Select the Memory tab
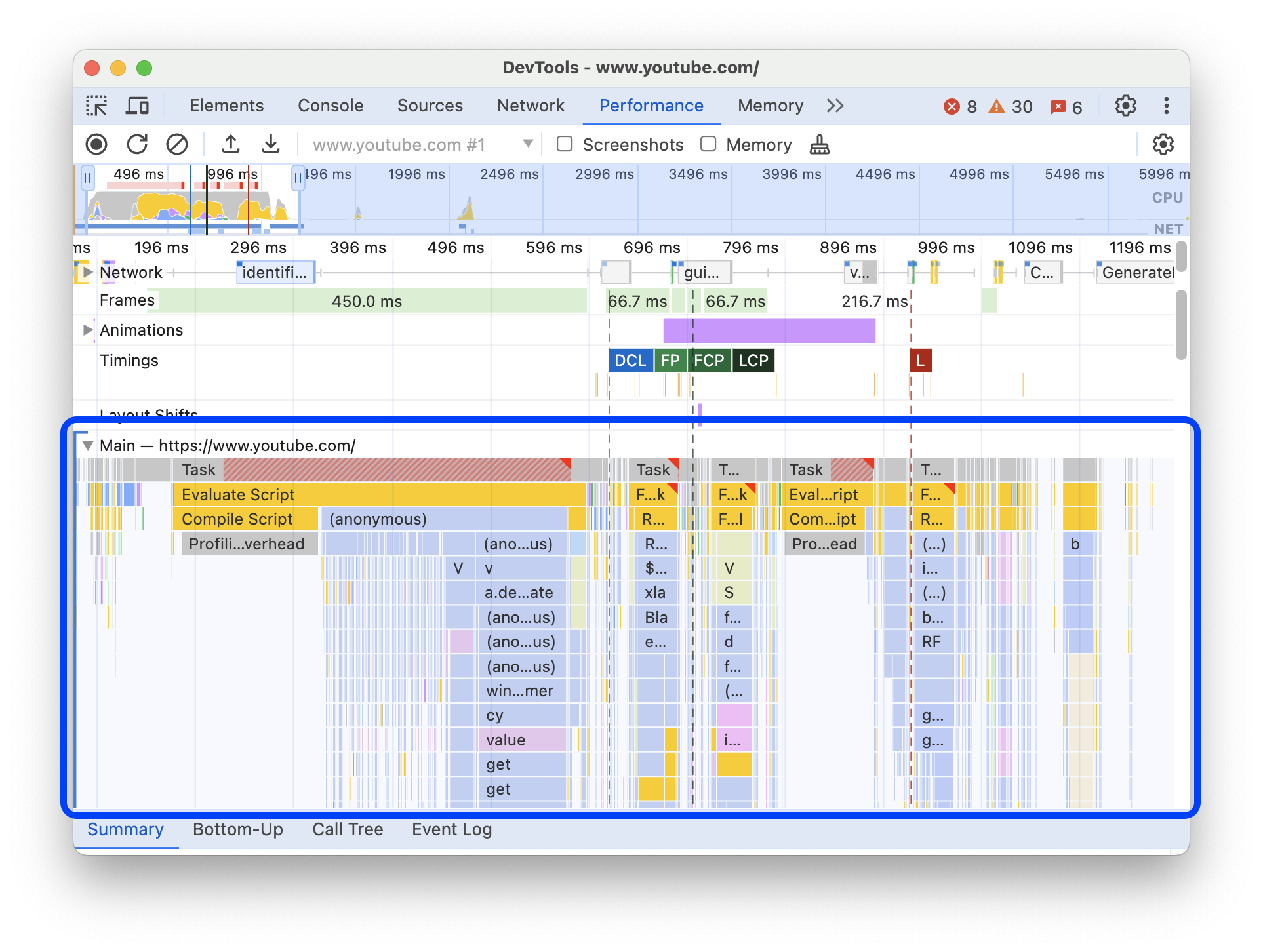 click(769, 105)
